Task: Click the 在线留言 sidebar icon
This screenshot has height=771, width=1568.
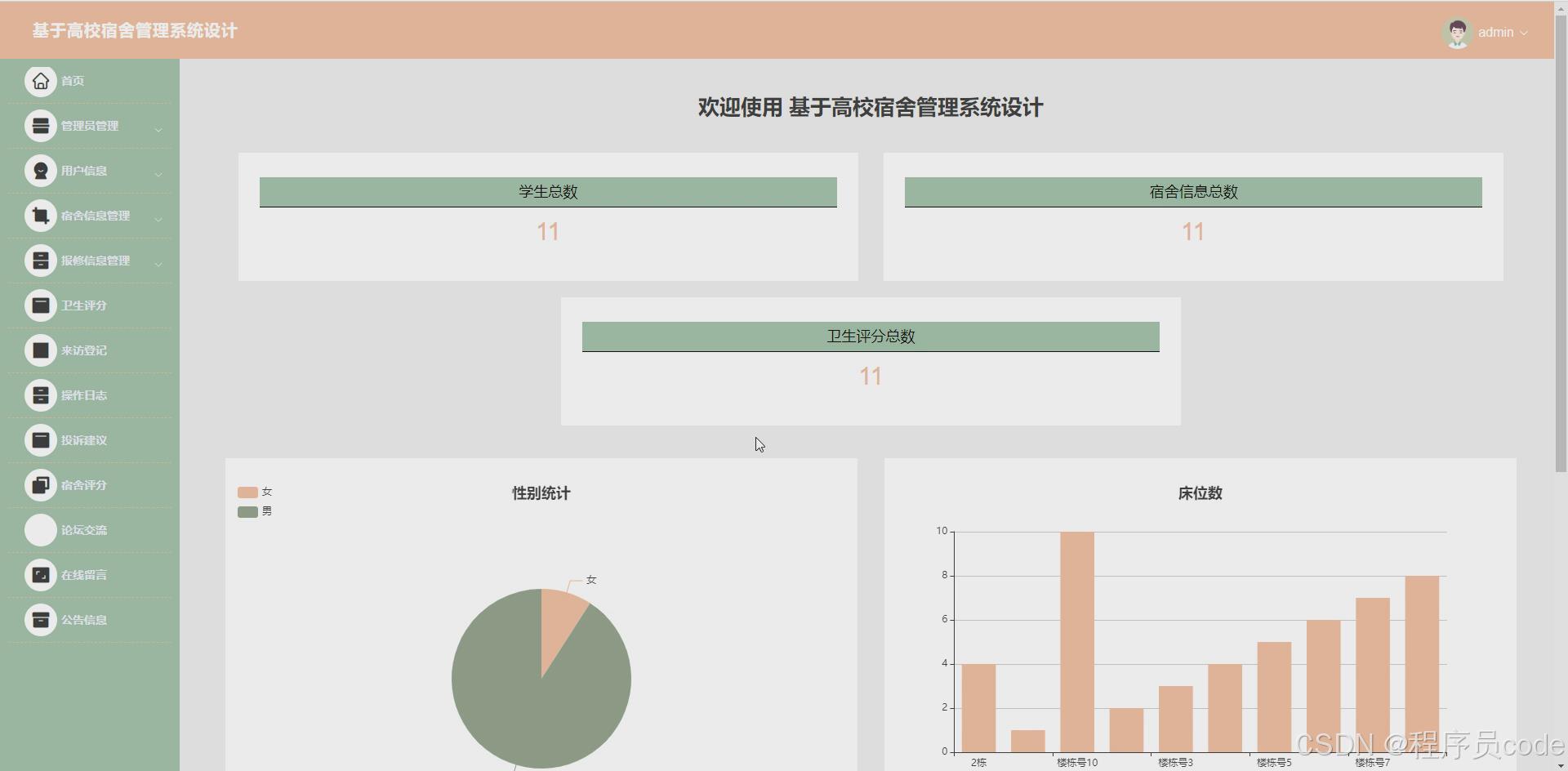Action: pyautogui.click(x=41, y=575)
